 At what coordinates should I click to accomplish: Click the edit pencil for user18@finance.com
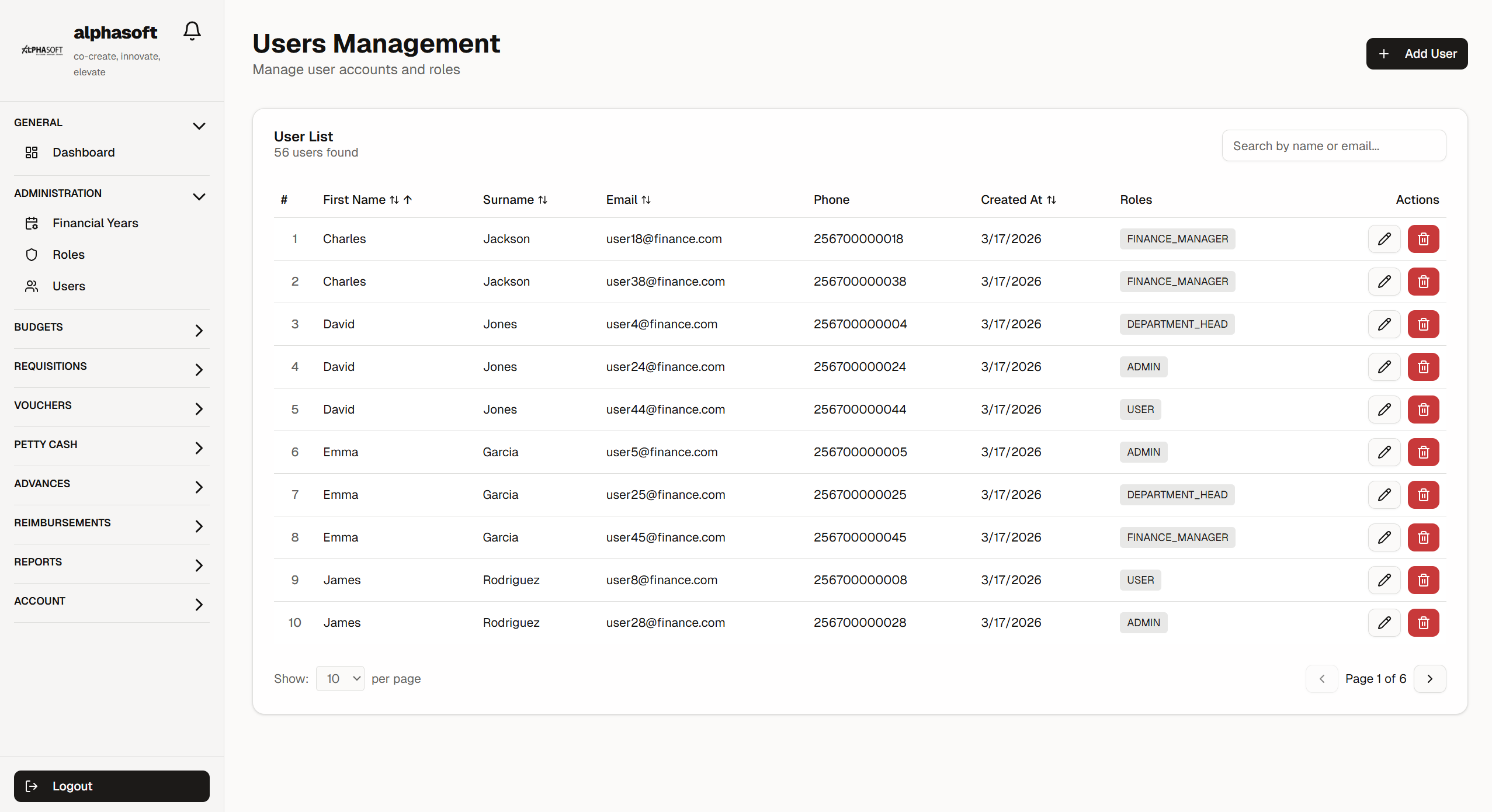(x=1384, y=239)
